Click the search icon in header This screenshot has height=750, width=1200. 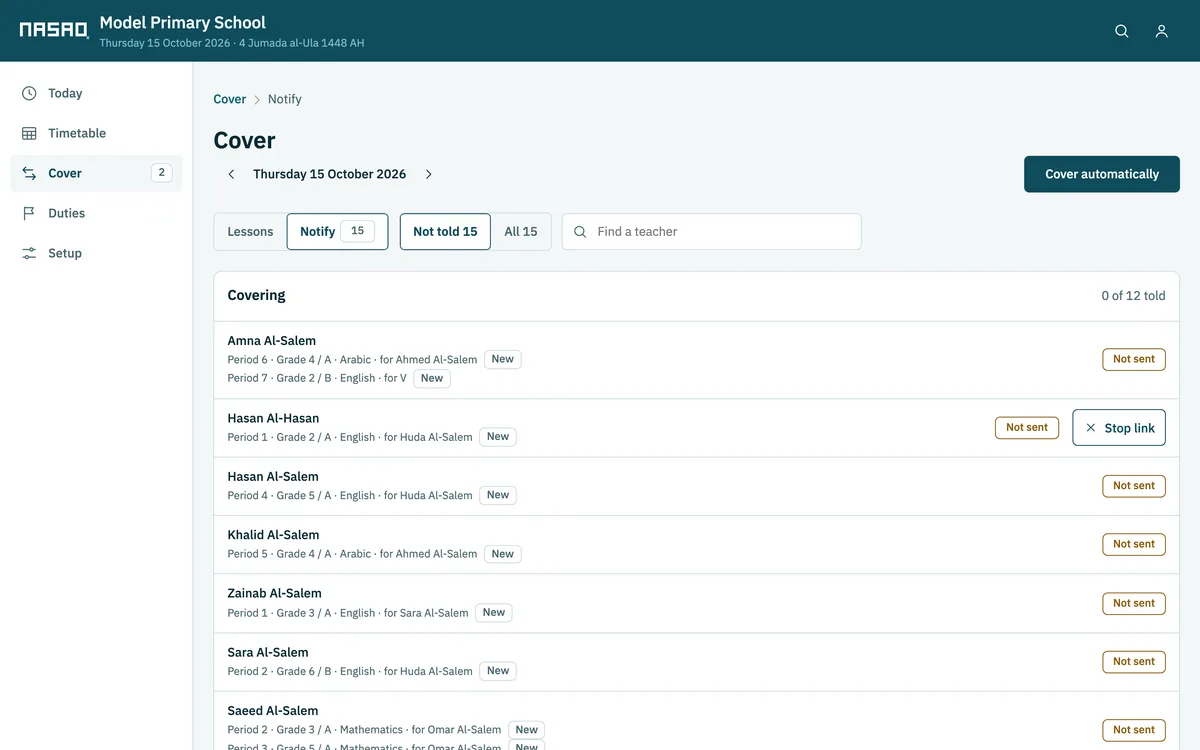pos(1122,31)
